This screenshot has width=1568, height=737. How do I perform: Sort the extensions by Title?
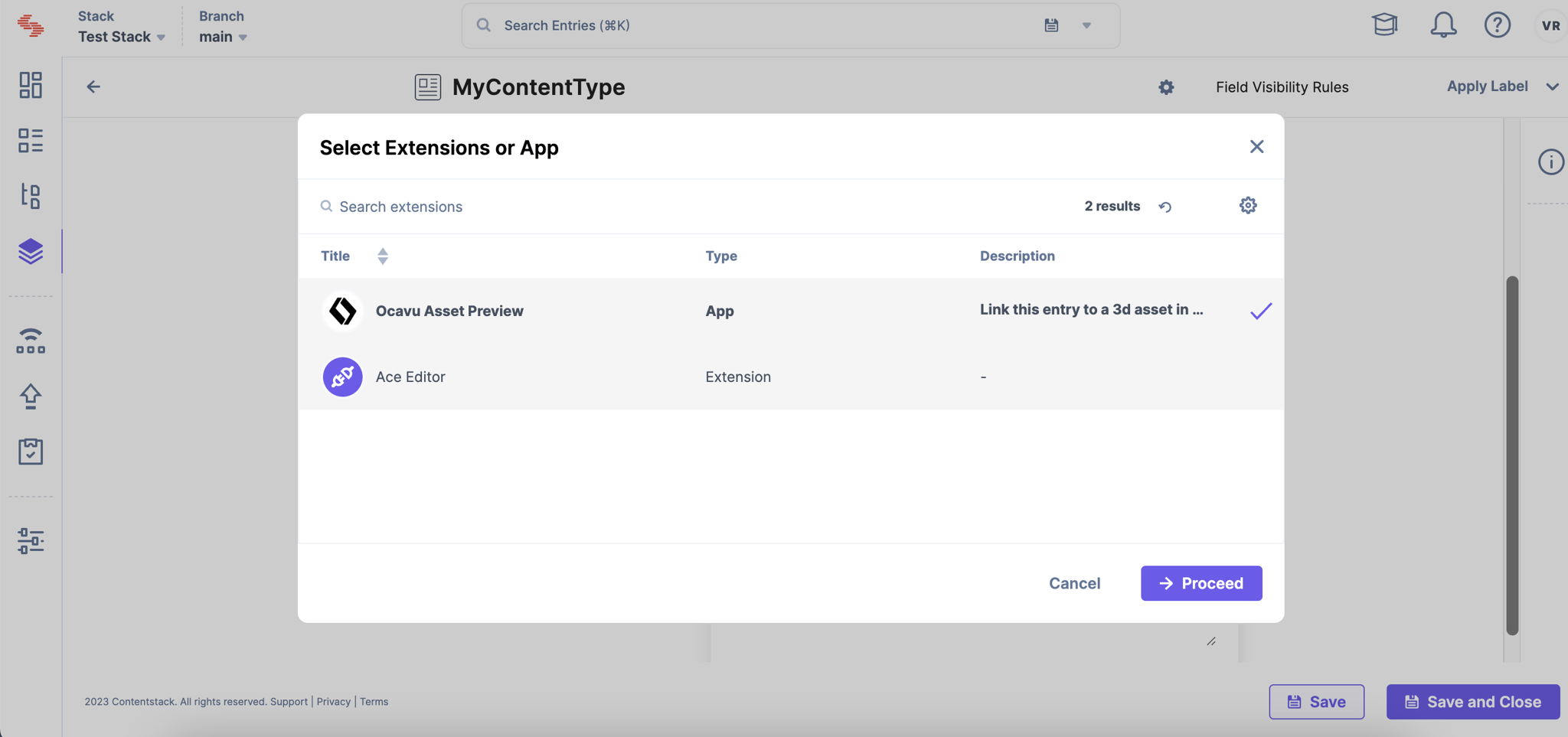(x=383, y=256)
